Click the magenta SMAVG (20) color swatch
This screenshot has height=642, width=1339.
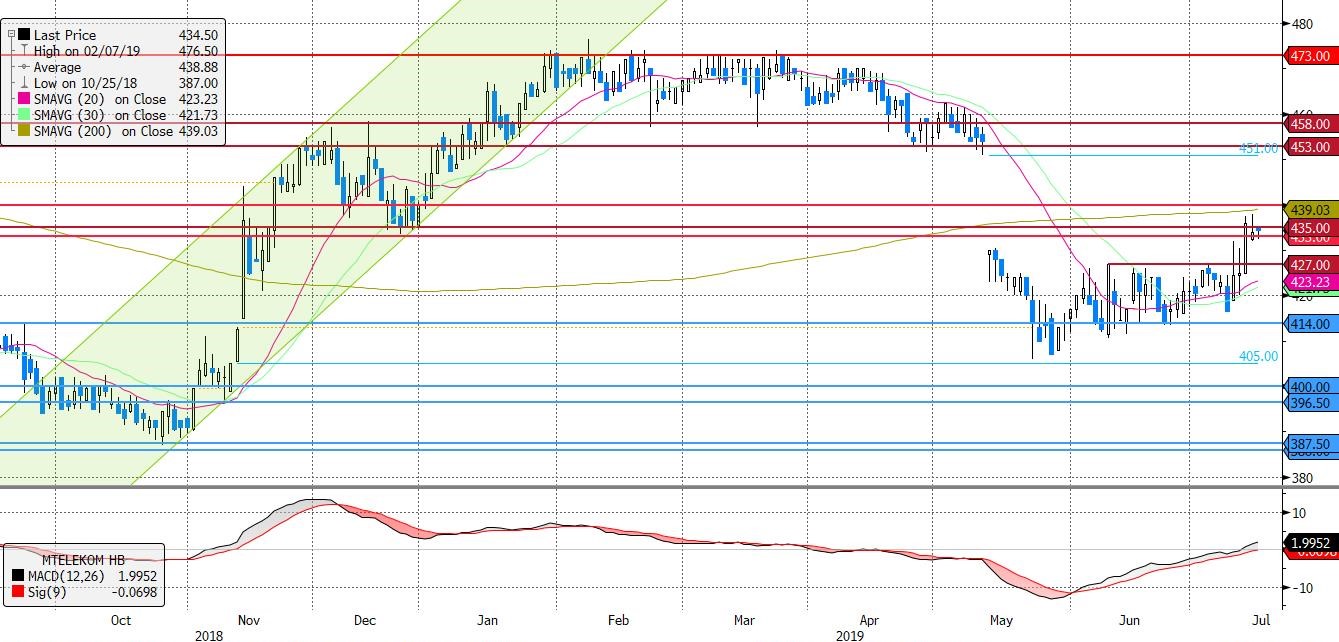[24, 99]
